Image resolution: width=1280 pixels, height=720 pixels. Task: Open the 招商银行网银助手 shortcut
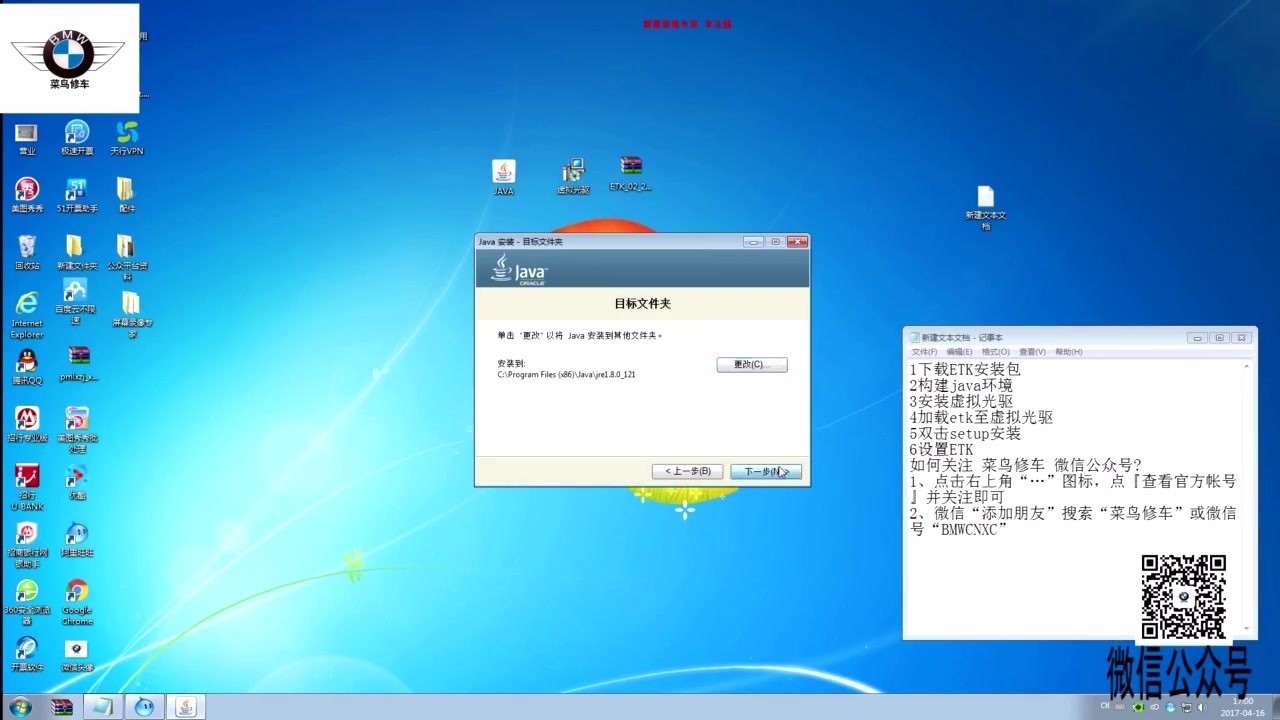(x=27, y=545)
